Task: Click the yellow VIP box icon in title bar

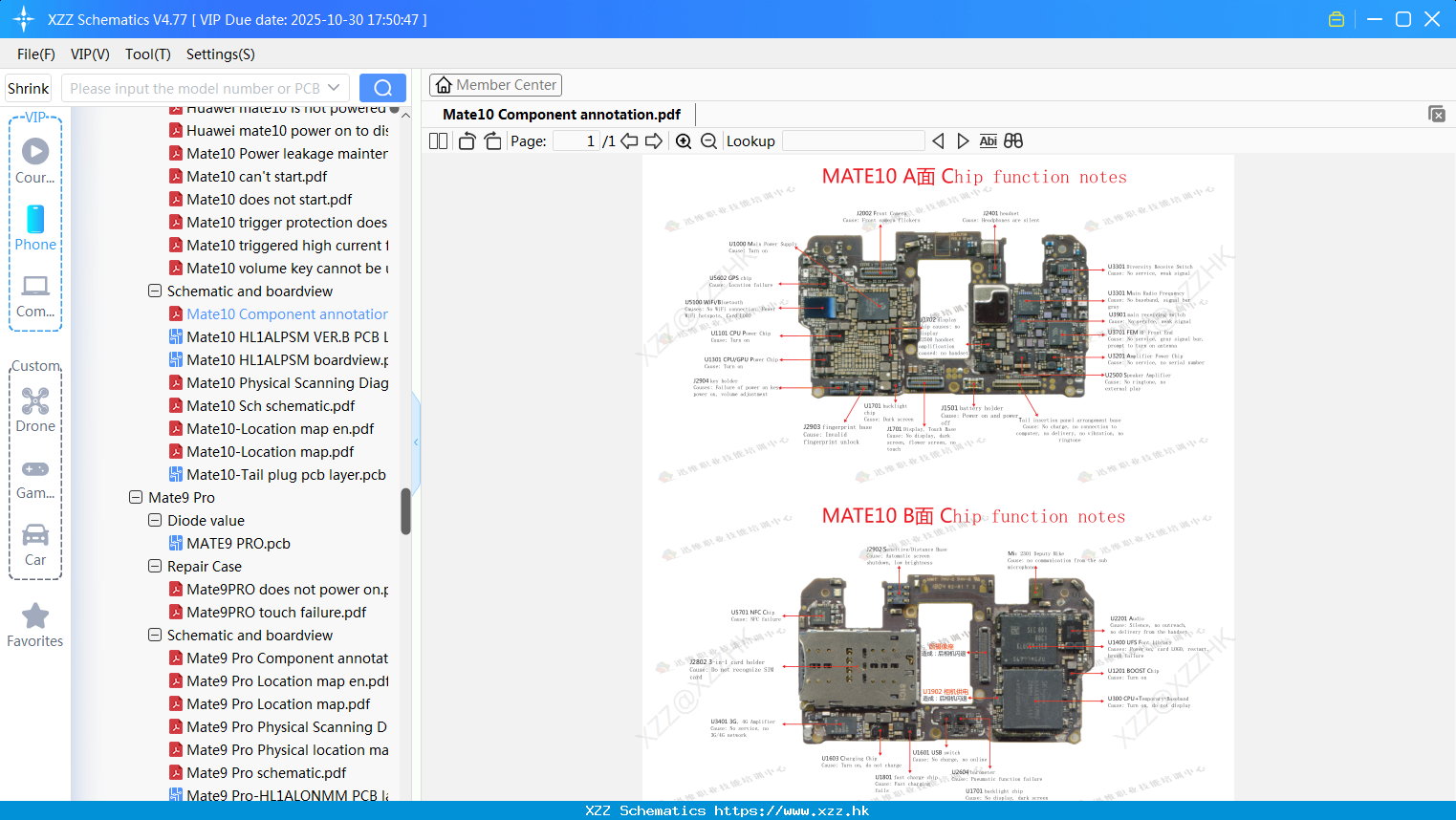Action: 1336,19
